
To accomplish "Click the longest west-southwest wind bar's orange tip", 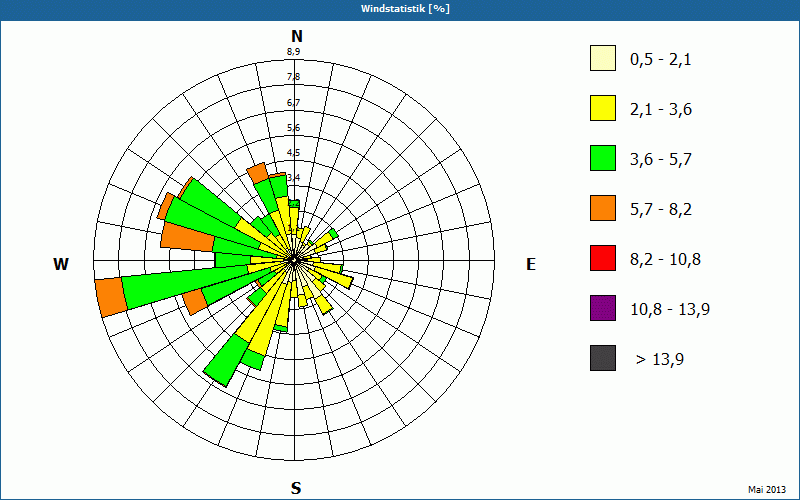I will click(x=111, y=298).
